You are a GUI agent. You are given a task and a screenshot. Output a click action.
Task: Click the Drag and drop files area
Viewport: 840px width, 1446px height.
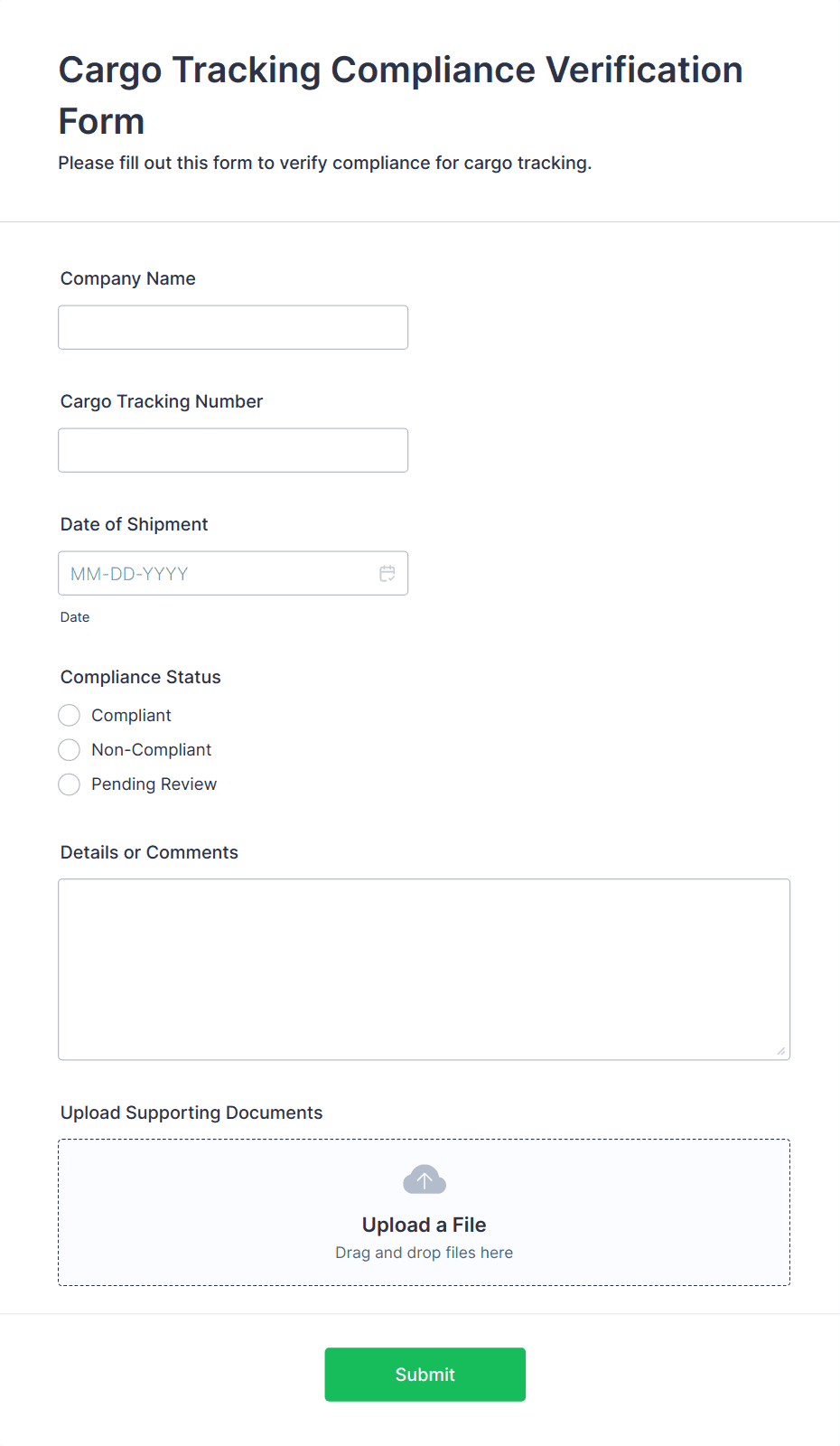click(424, 1253)
